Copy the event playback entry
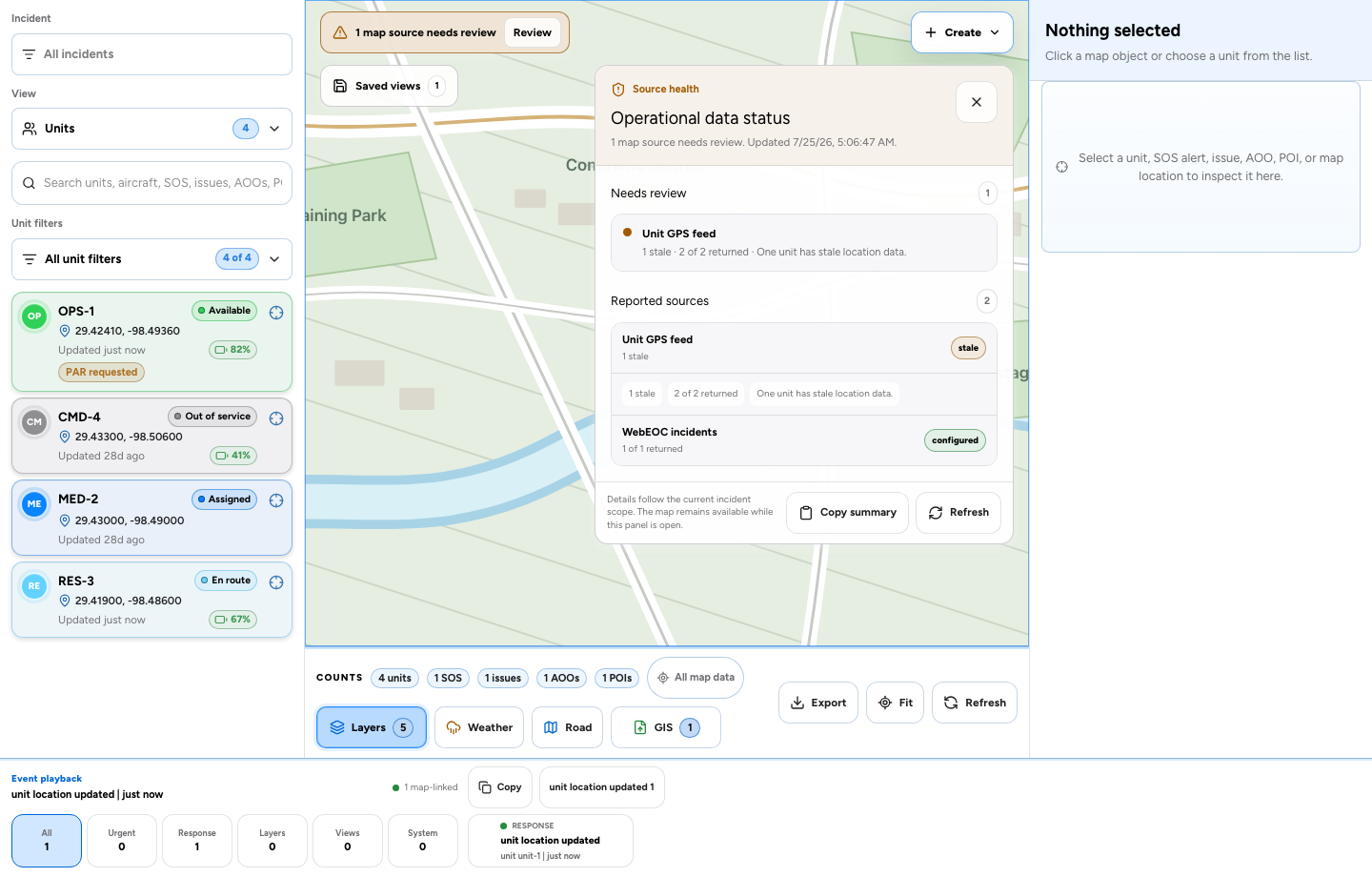 click(x=500, y=787)
